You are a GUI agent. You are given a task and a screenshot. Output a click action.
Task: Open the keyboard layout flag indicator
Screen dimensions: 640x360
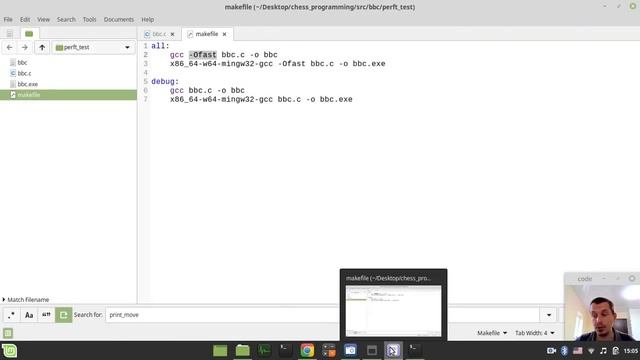(x=578, y=351)
